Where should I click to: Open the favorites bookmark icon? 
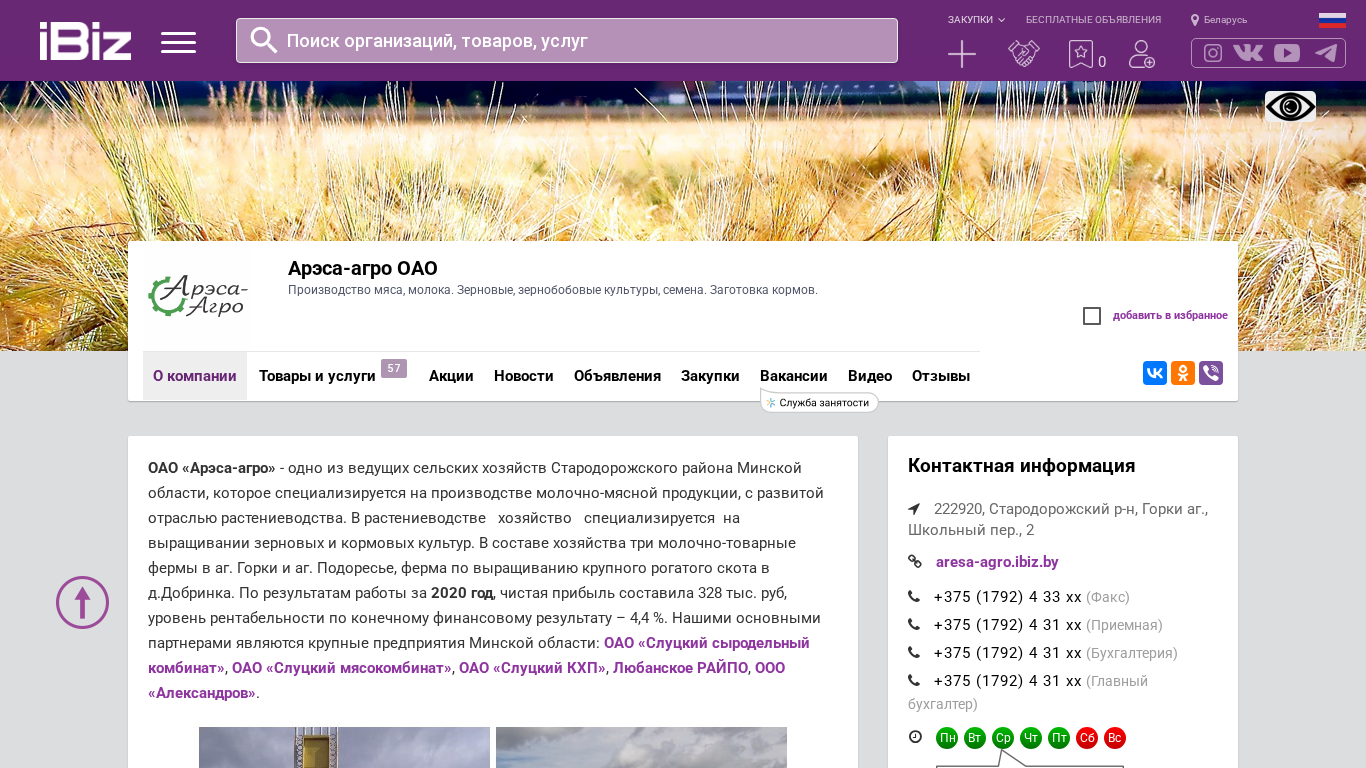[x=1081, y=54]
